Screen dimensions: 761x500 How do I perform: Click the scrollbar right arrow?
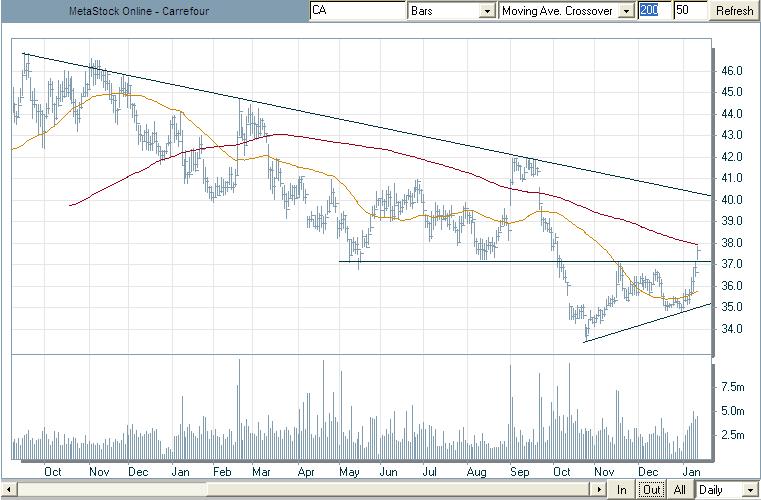pos(600,489)
